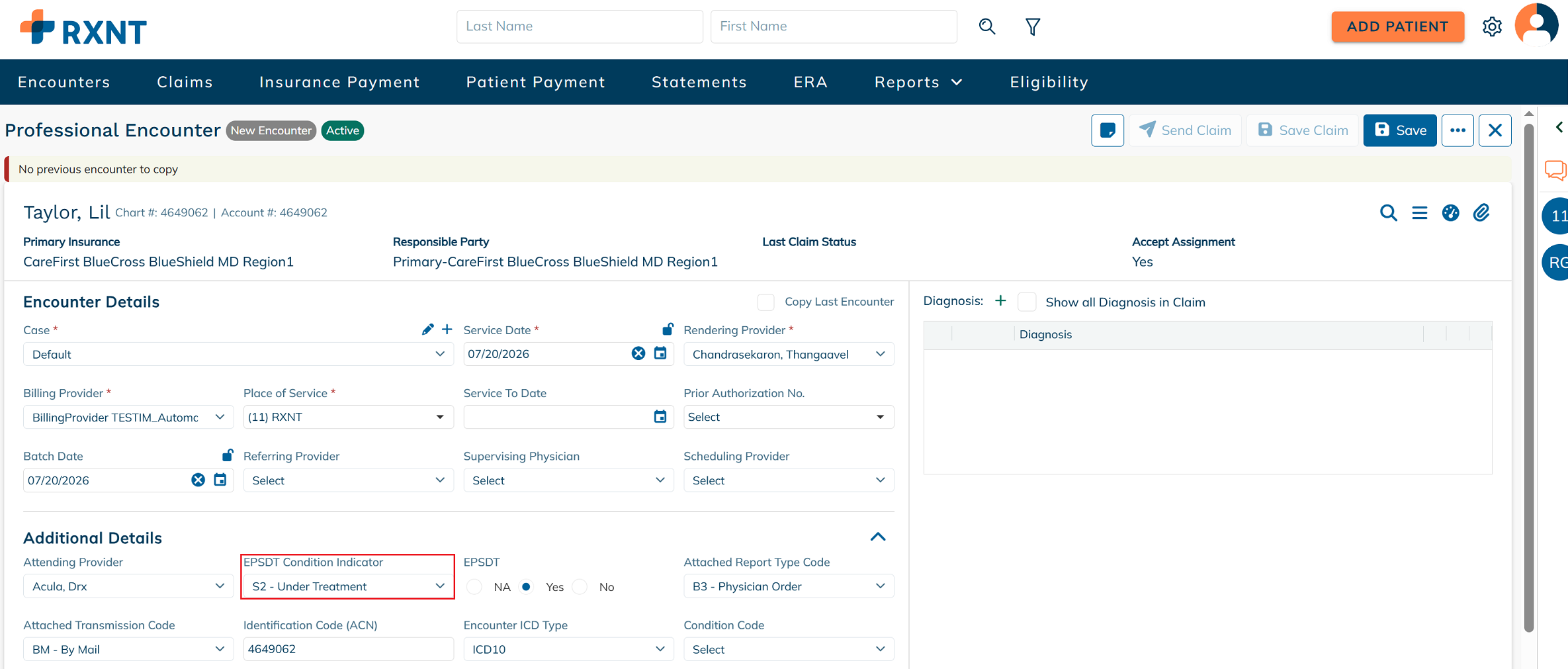1568x669 pixels.
Task: Open the Service To Date calendar
Action: 660,417
